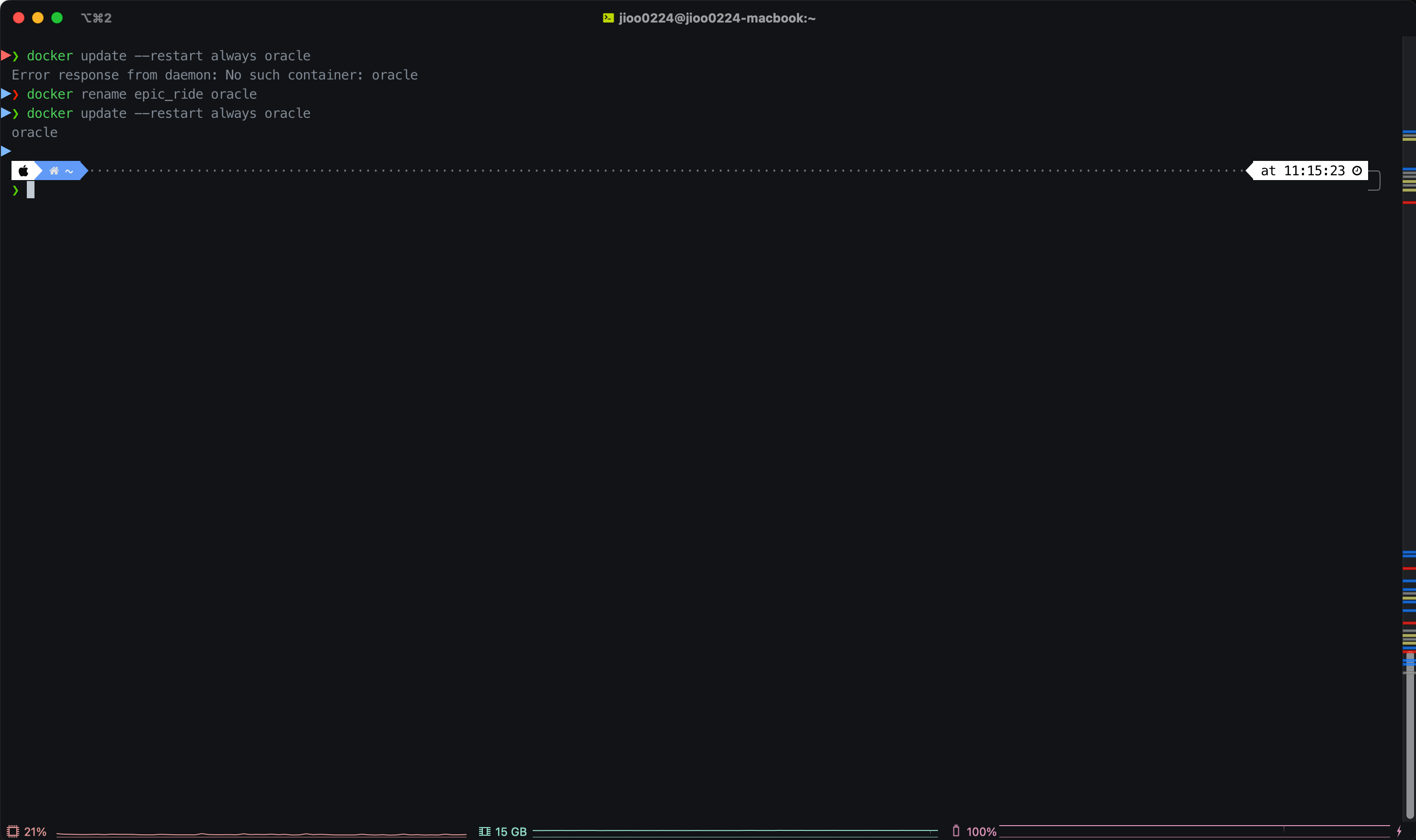Click the memory usage graph line
This screenshot has height=840, width=1416.
pyautogui.click(x=734, y=830)
